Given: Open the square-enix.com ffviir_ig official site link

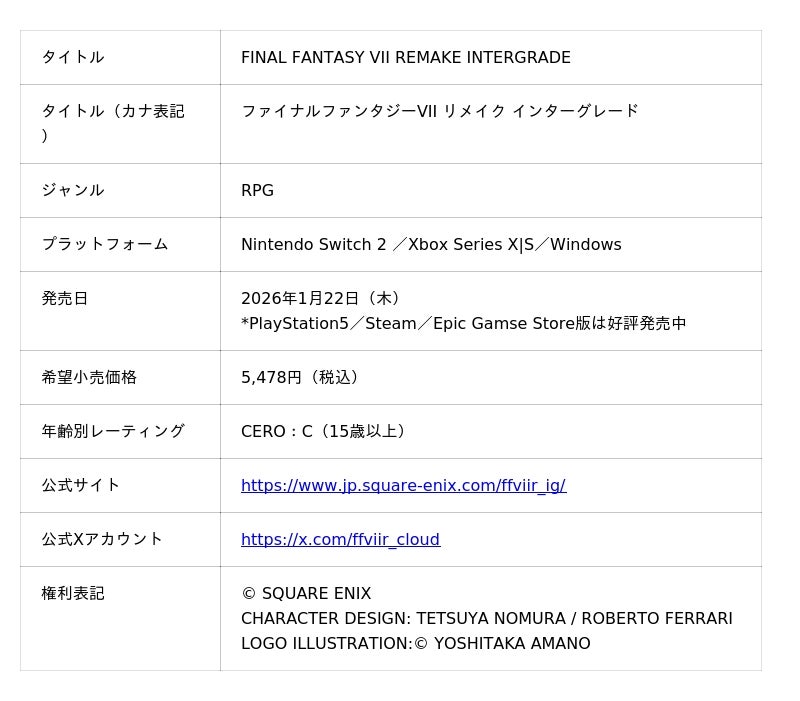Looking at the screenshot, I should (403, 486).
